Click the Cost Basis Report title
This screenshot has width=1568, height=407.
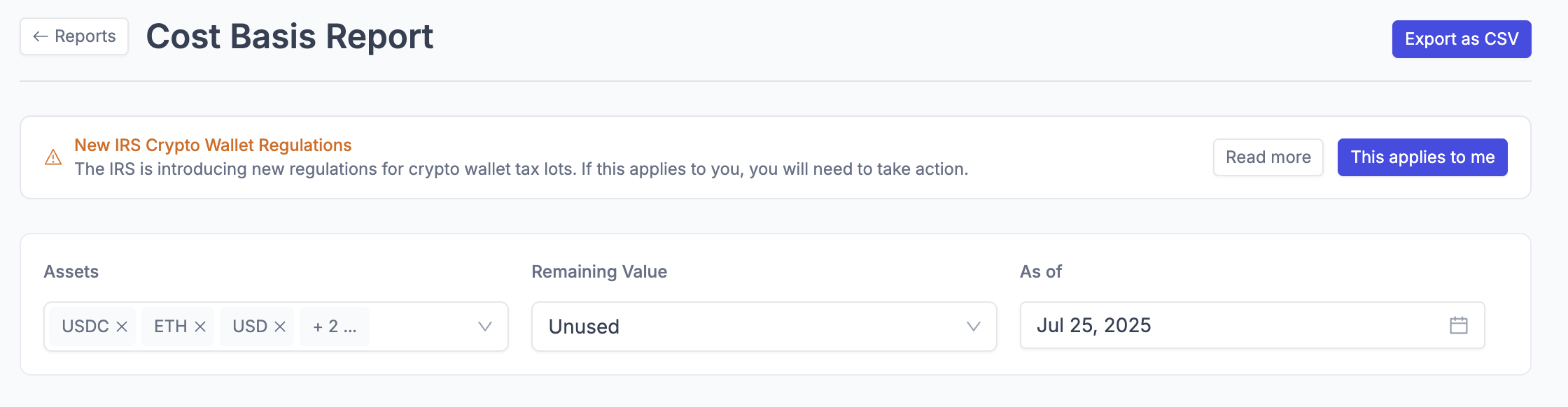[289, 36]
